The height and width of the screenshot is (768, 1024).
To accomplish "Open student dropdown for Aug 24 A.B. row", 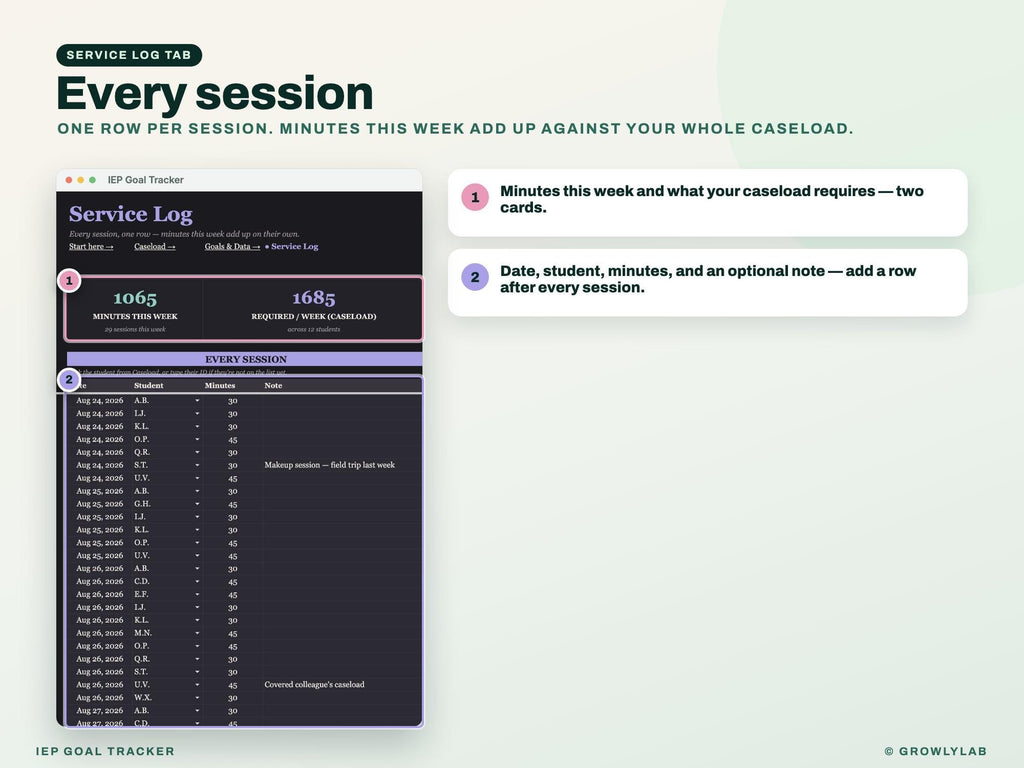I will click(197, 400).
